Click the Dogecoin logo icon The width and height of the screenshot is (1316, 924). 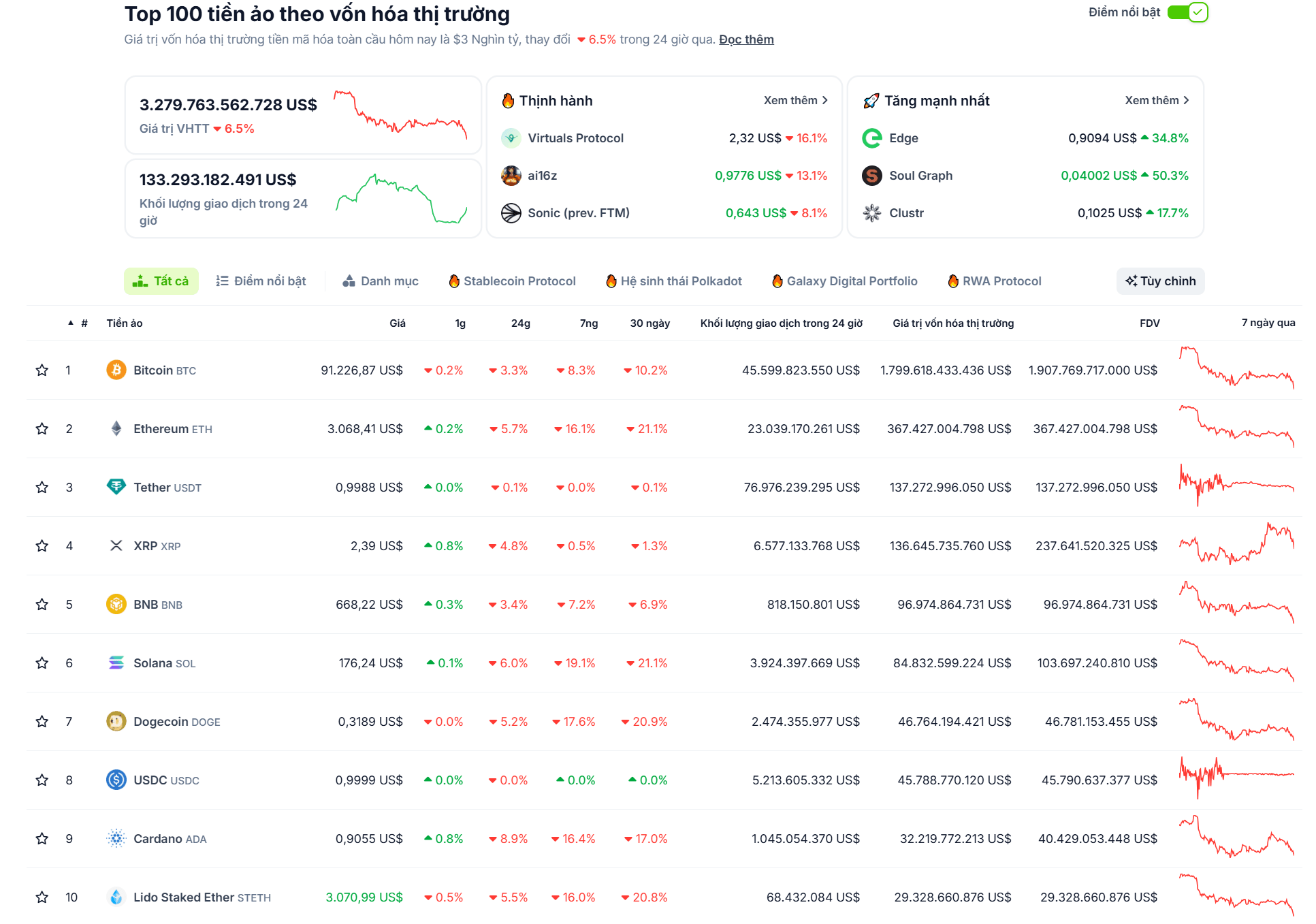tap(116, 721)
